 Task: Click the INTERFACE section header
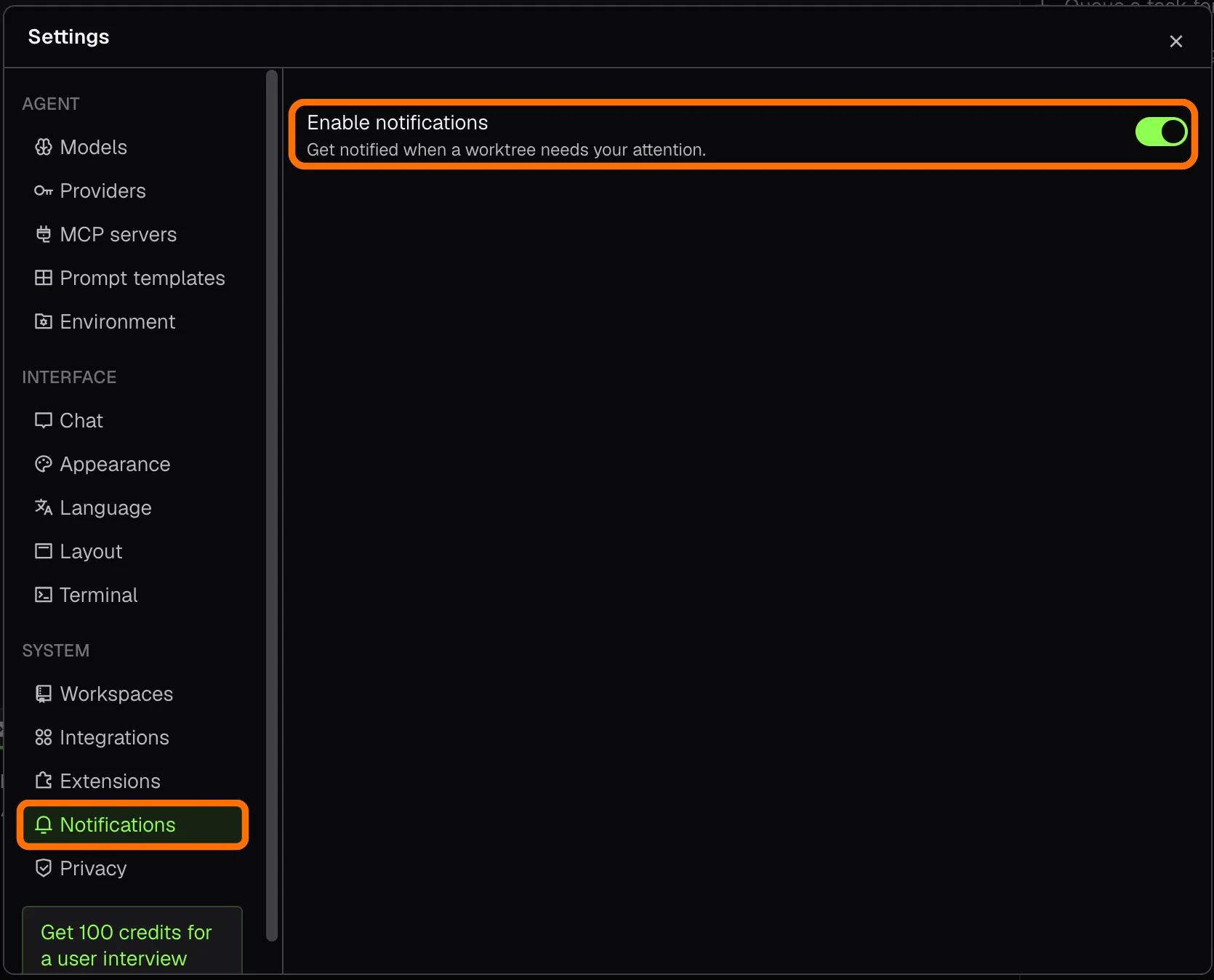(69, 377)
